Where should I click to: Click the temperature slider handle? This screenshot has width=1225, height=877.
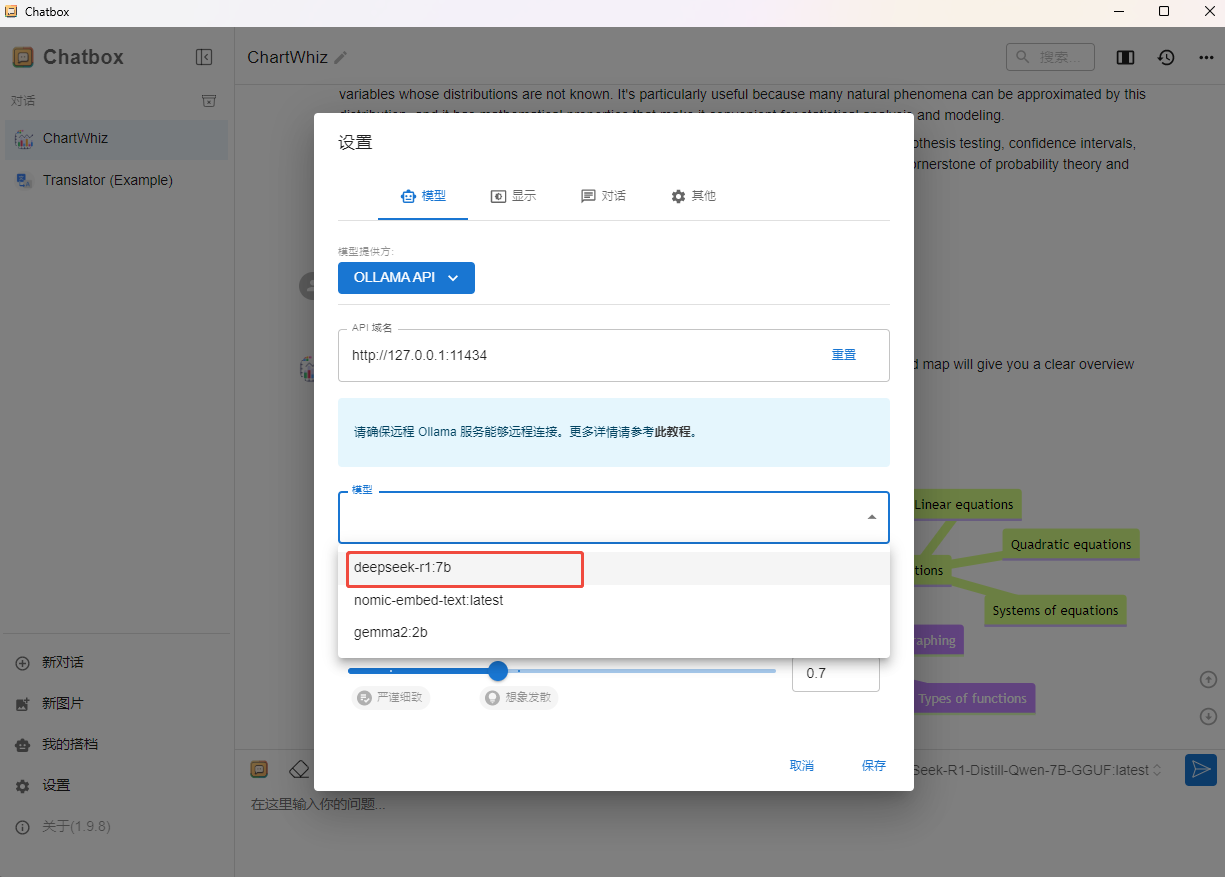[x=497, y=671]
